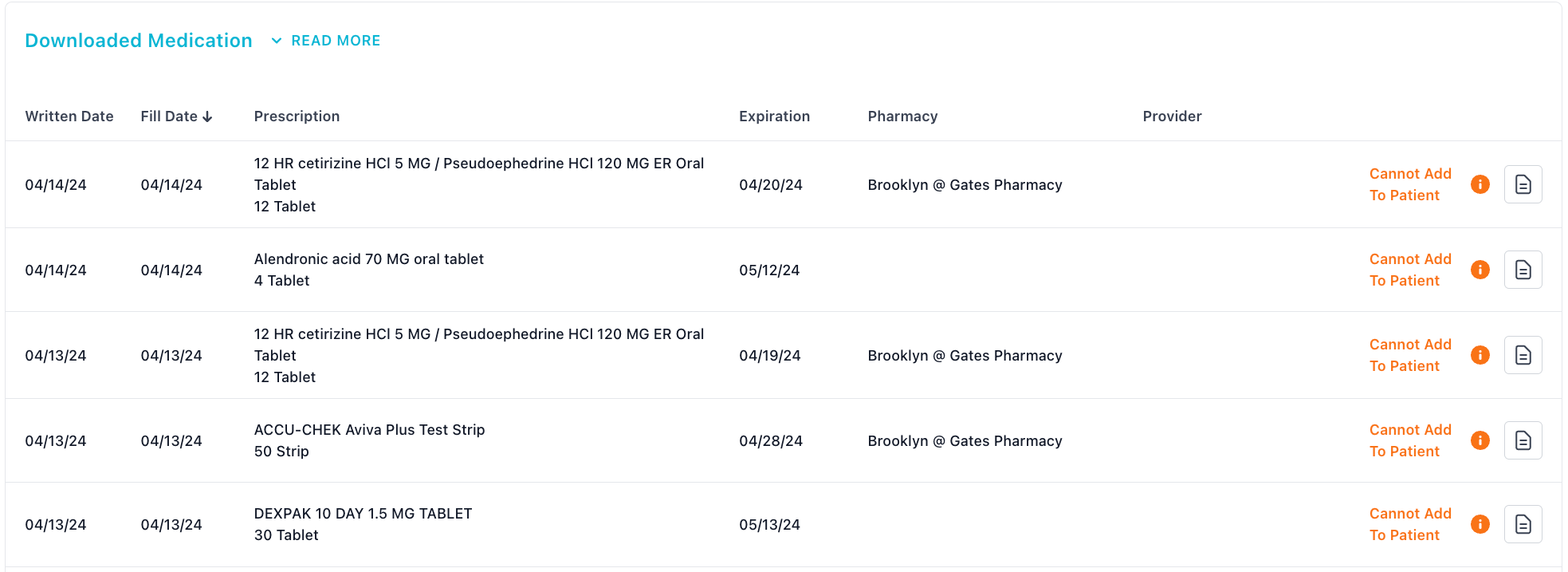Open document icon for the Alendronic acid row
This screenshot has height=572, width=1568.
pyautogui.click(x=1523, y=270)
